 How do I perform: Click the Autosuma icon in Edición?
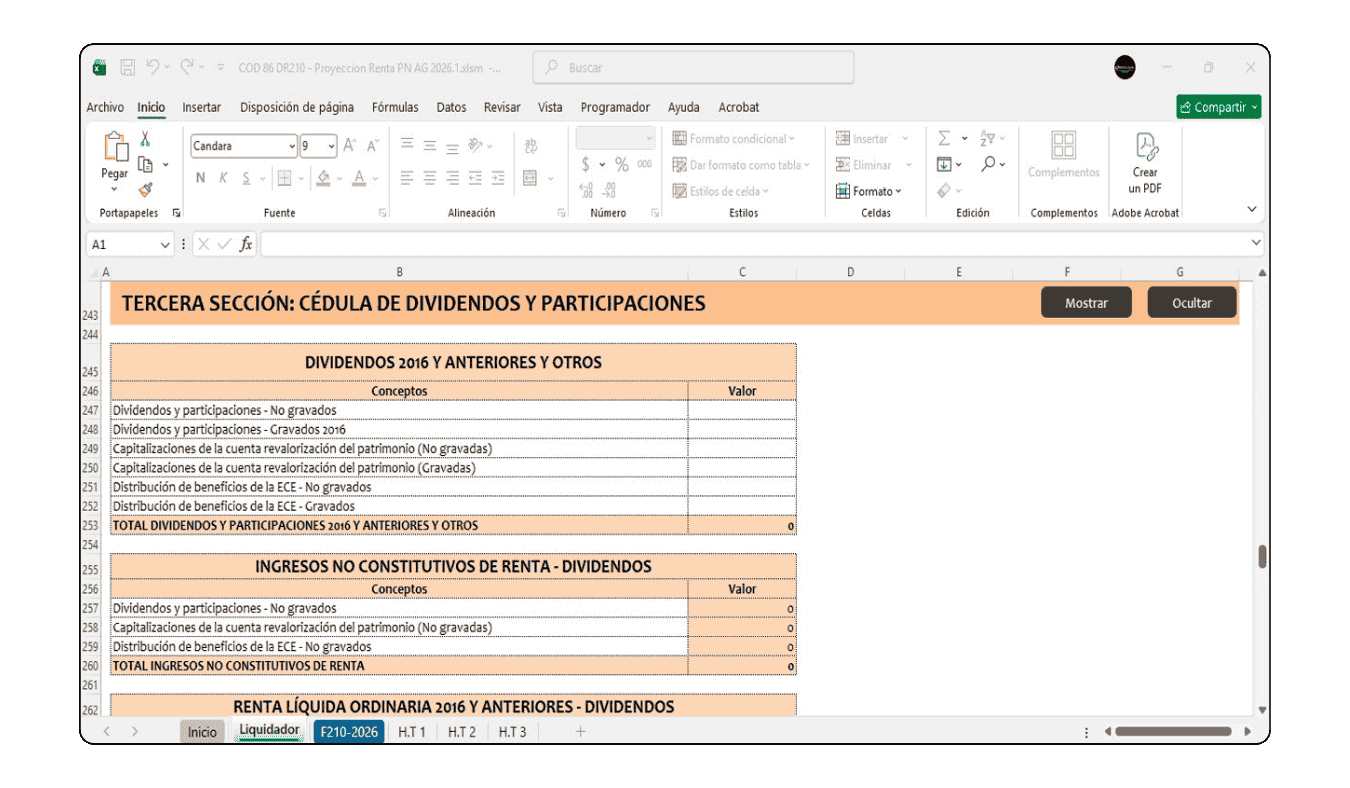tap(943, 137)
